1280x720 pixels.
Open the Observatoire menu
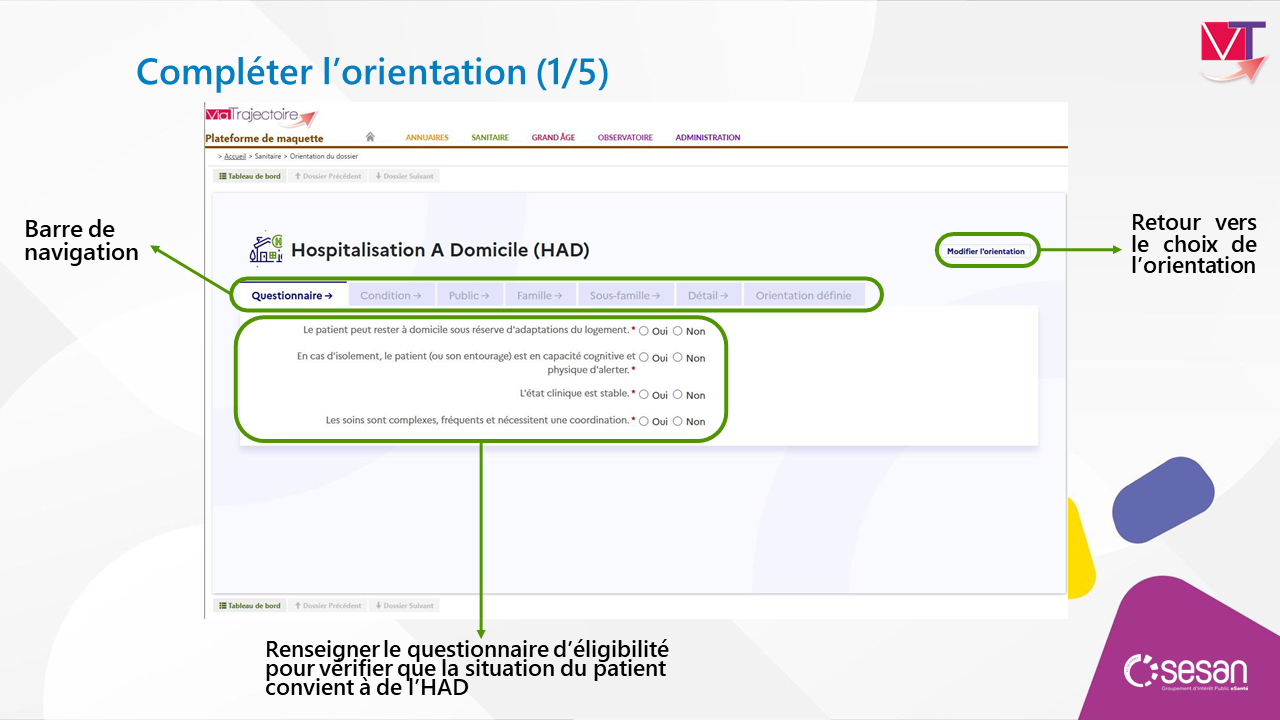tap(625, 138)
